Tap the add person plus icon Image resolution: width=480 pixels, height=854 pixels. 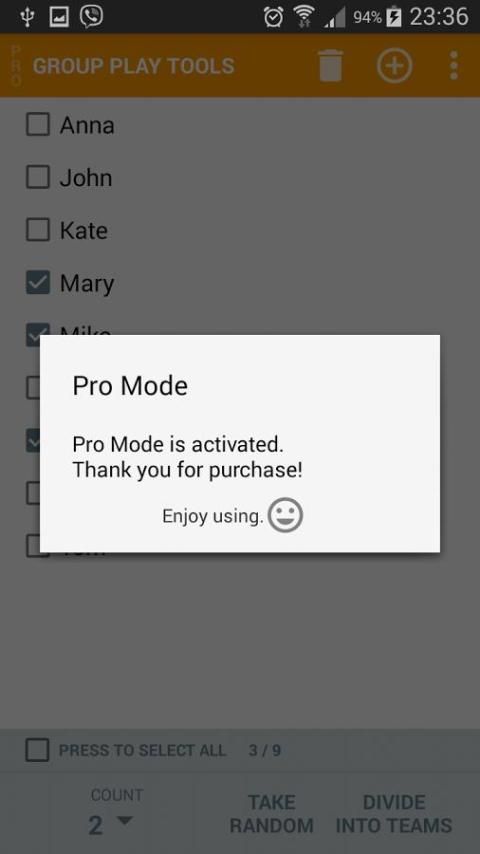click(394, 65)
